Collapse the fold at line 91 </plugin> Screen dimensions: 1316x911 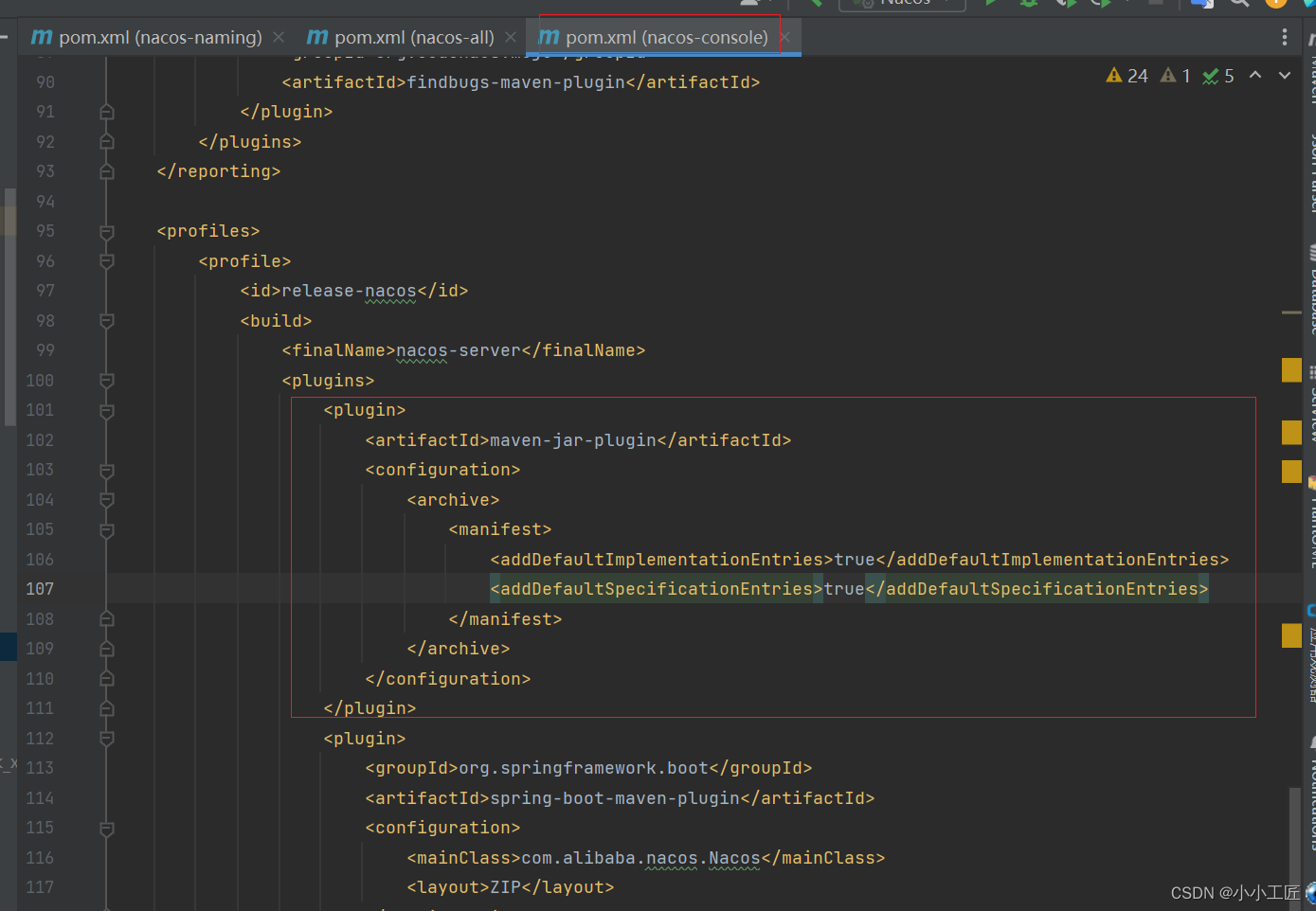107,112
